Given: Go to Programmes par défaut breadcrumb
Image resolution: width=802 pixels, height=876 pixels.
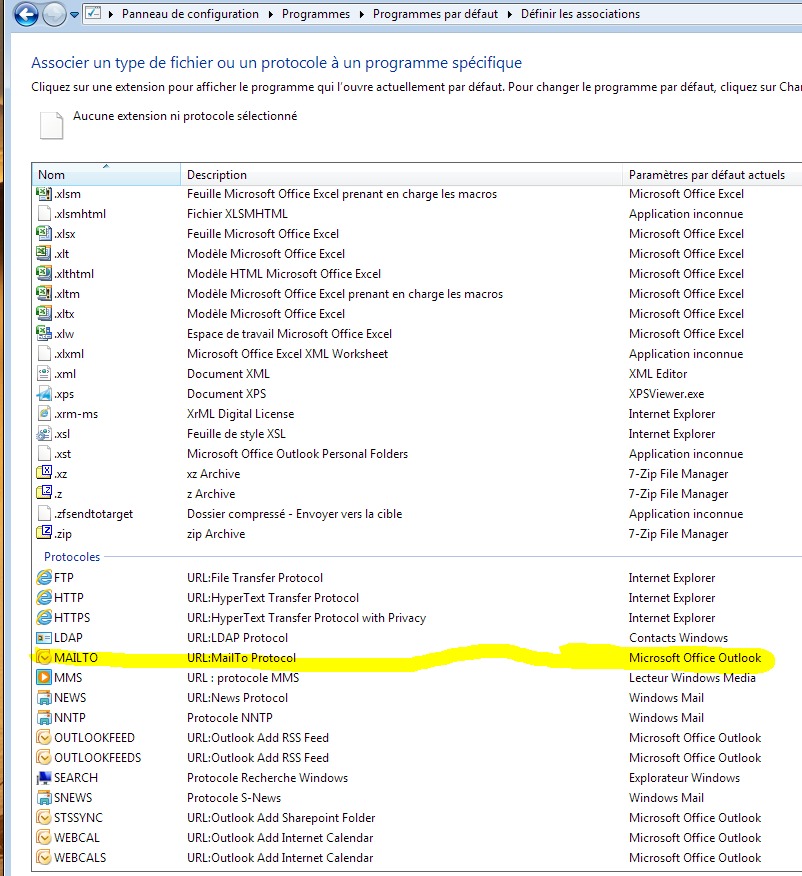Looking at the screenshot, I should [435, 14].
